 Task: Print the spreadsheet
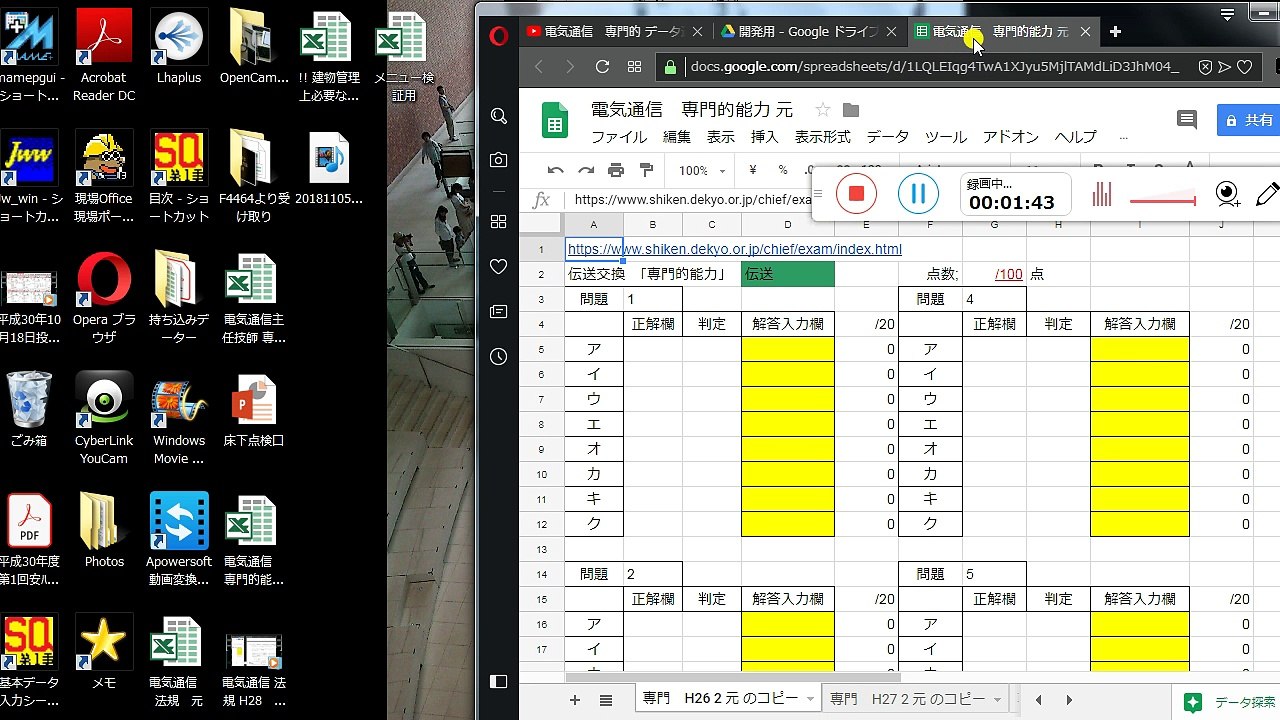pyautogui.click(x=616, y=170)
